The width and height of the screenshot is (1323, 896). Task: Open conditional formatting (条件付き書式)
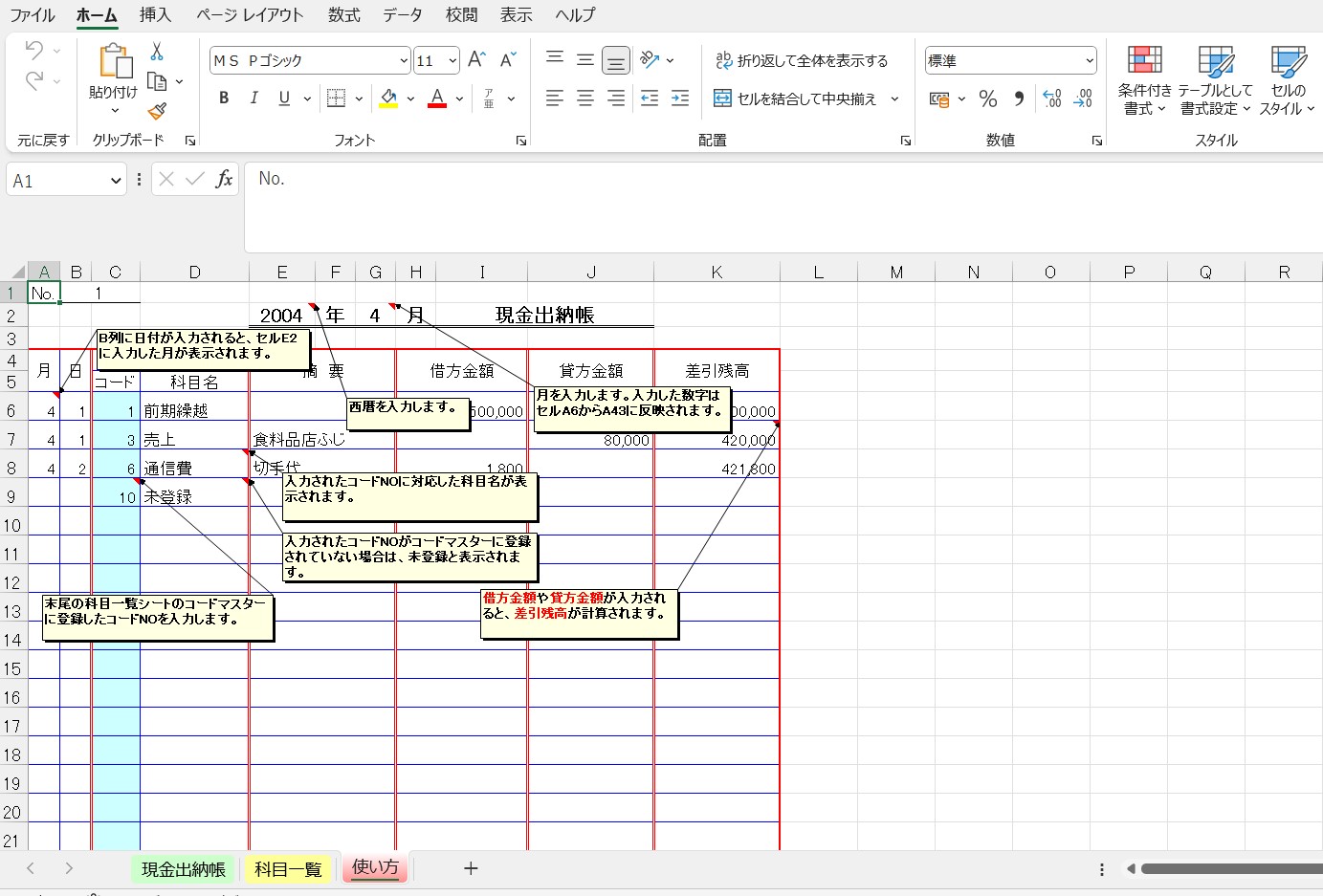tap(1144, 81)
